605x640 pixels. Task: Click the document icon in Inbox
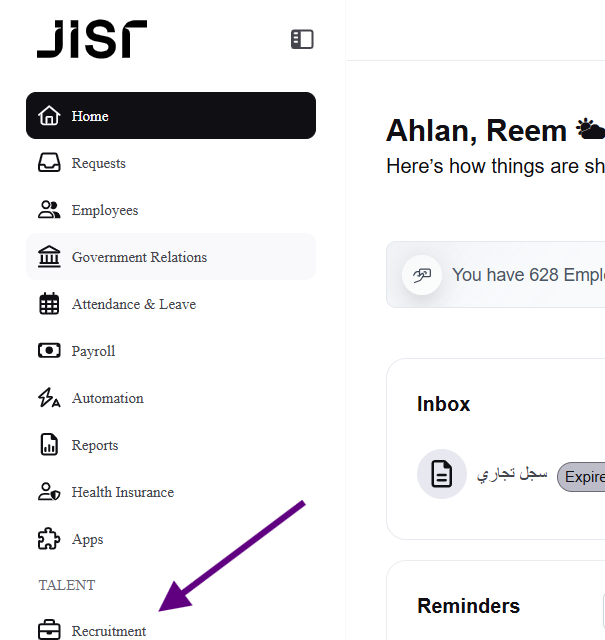point(441,474)
